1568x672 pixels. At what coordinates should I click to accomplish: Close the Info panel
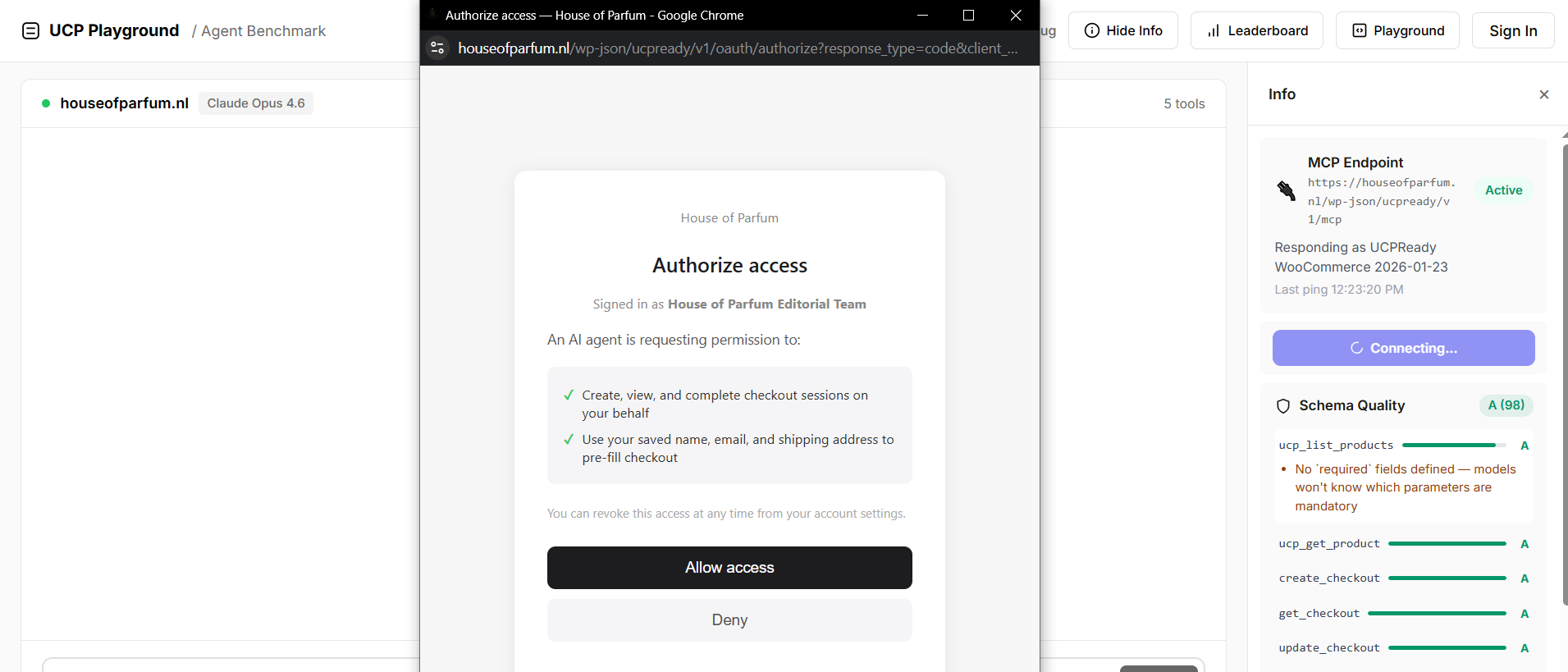click(1544, 94)
